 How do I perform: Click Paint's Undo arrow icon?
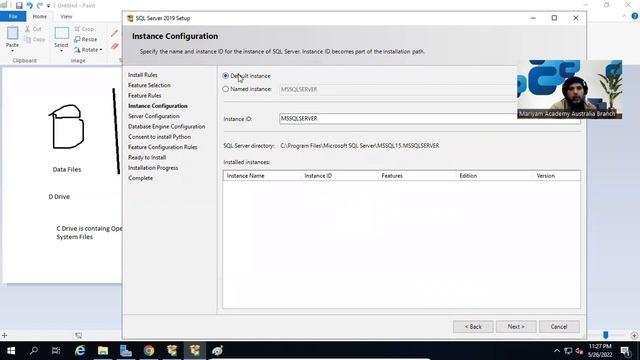(29, 5)
